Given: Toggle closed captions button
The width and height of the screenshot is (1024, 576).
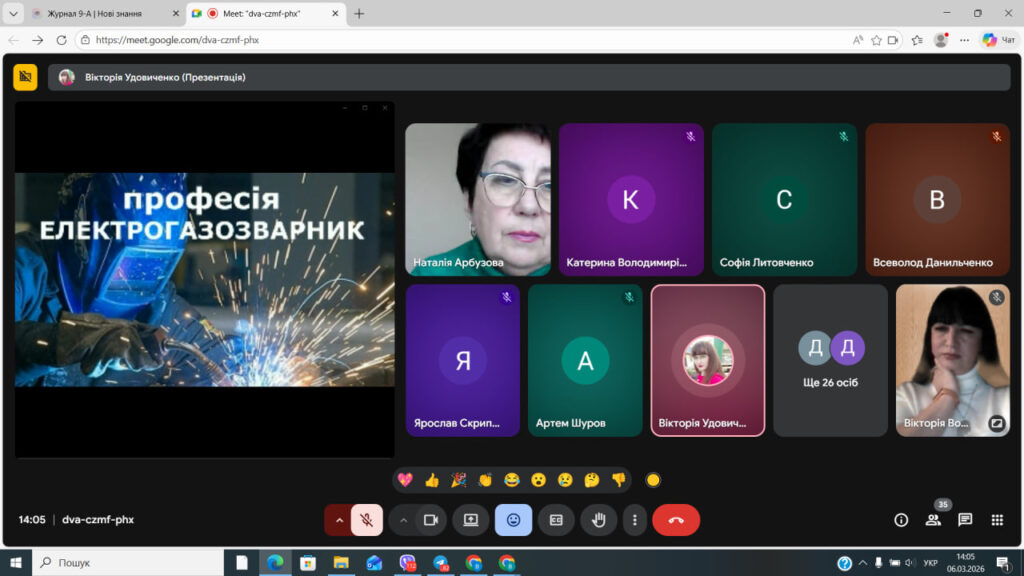Looking at the screenshot, I should (556, 520).
